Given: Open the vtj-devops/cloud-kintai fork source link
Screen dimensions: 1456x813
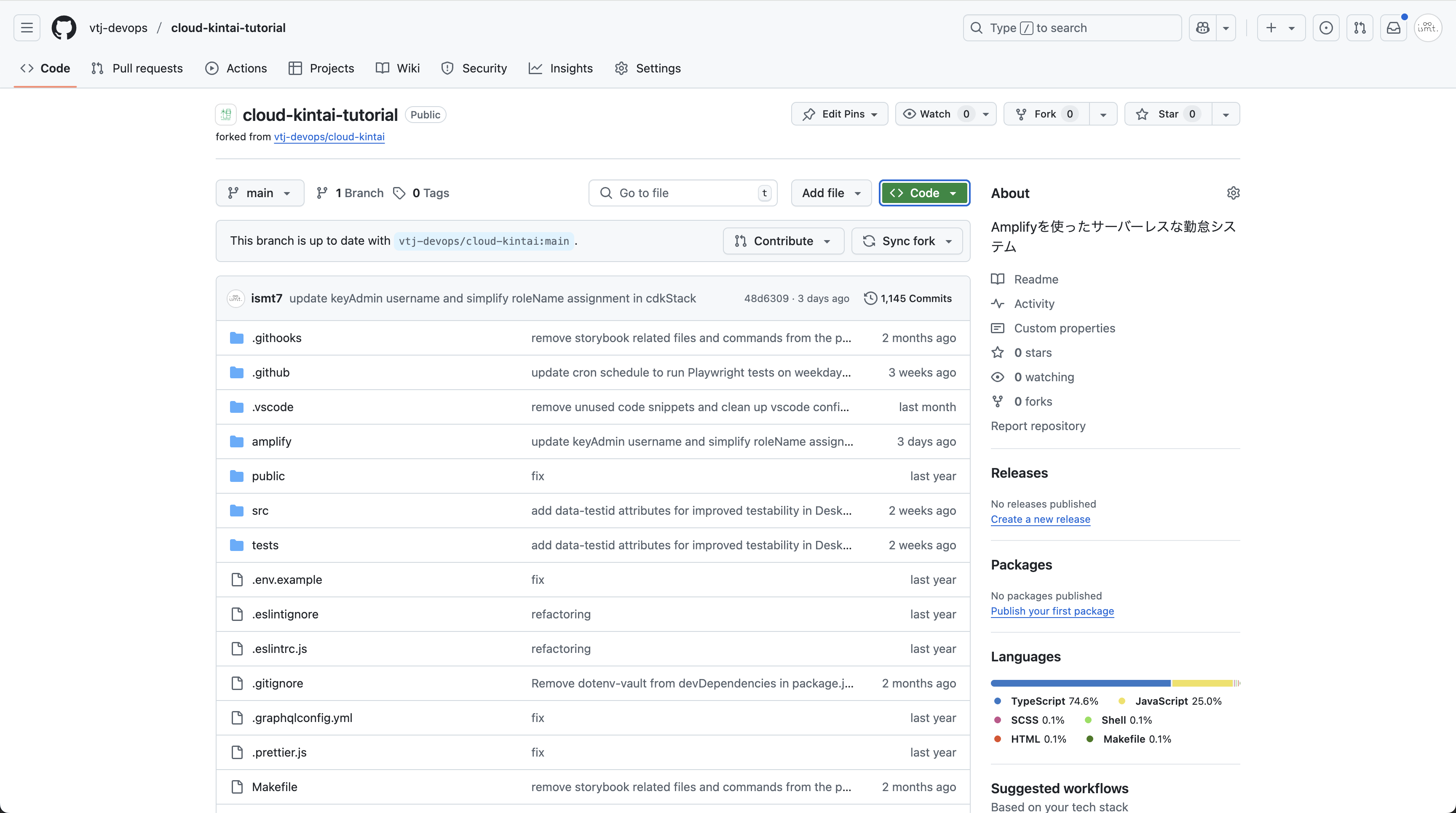Looking at the screenshot, I should click(x=329, y=137).
